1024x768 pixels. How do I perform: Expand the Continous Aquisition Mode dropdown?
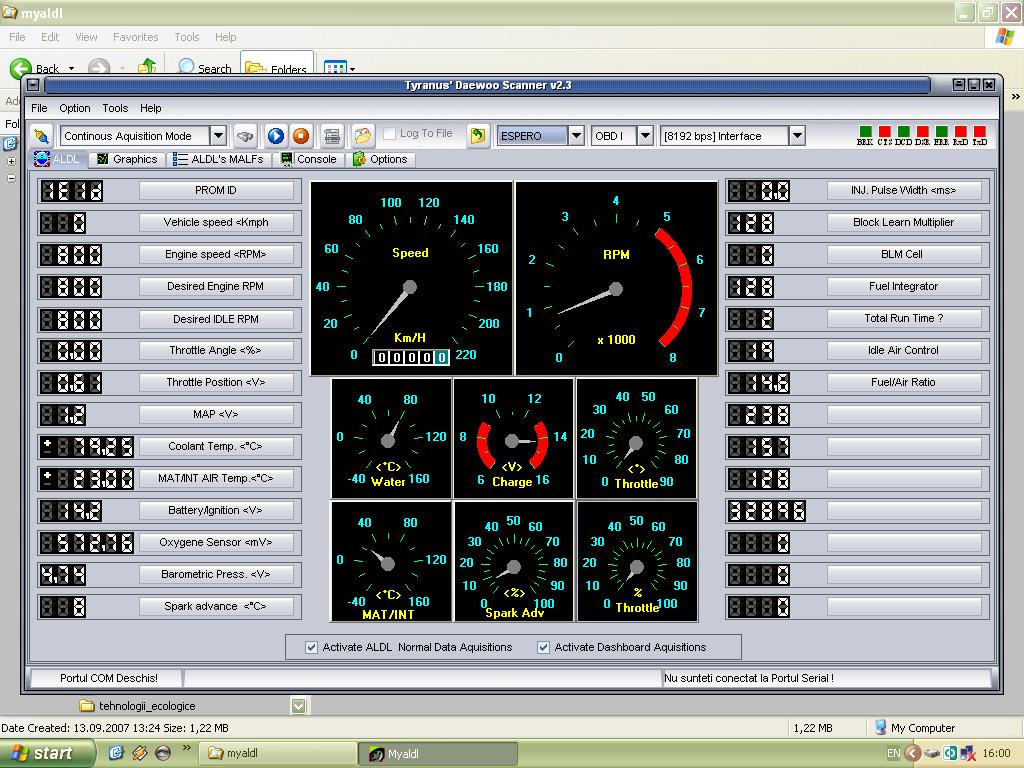218,136
